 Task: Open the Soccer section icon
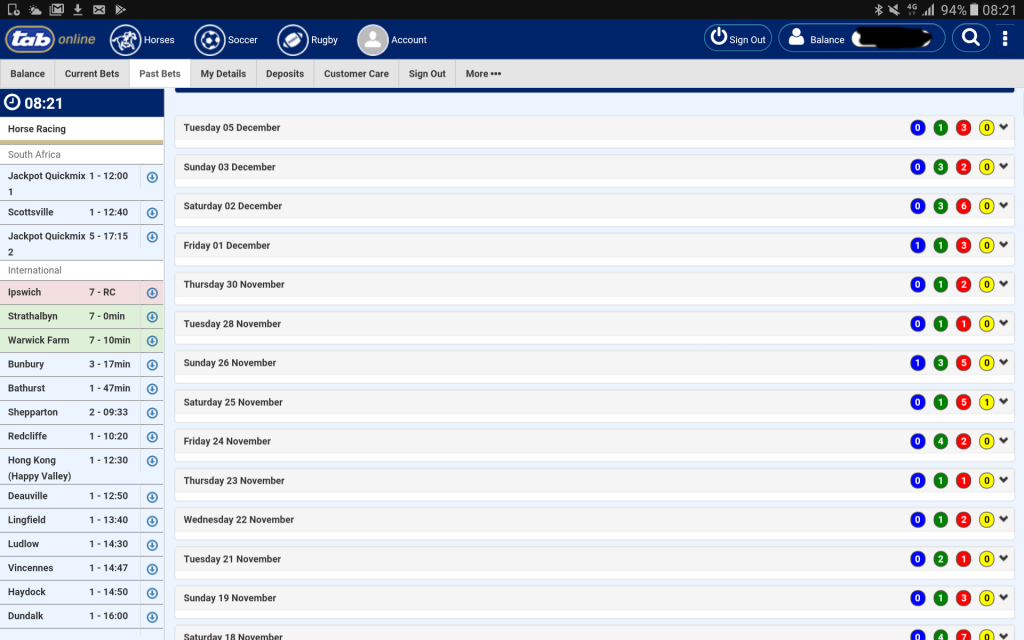(x=210, y=40)
